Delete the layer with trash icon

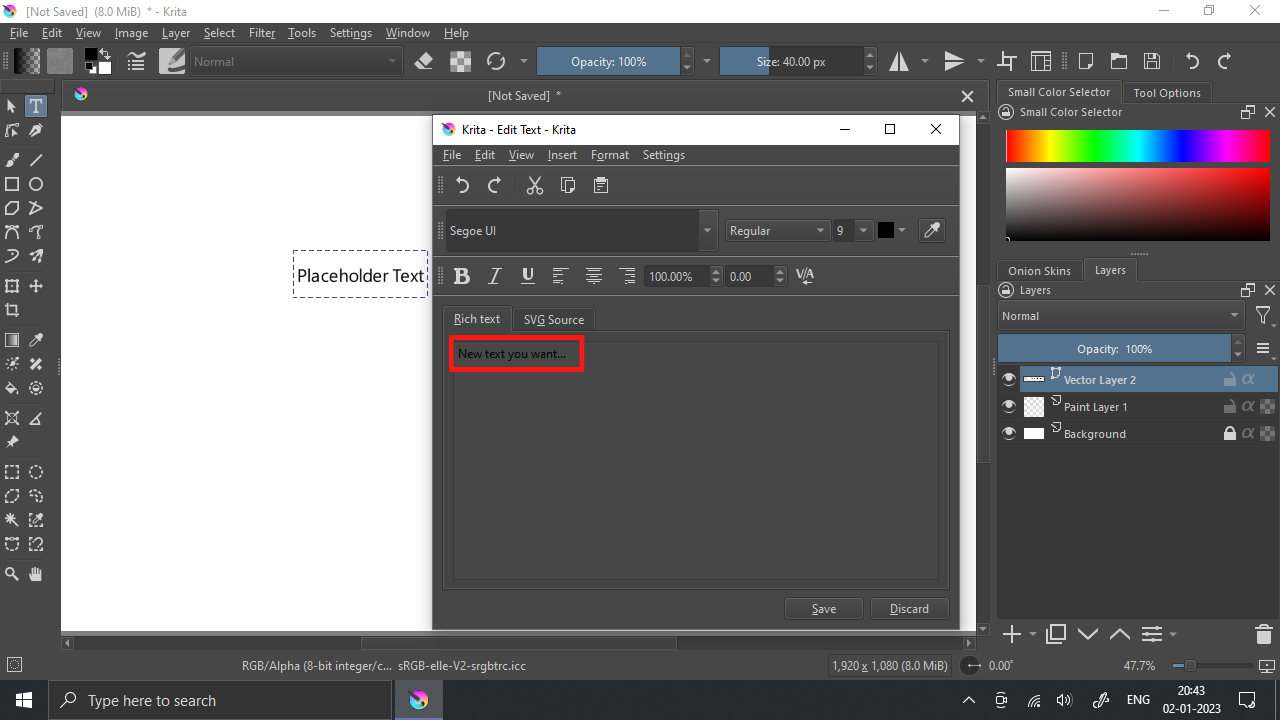(x=1263, y=634)
